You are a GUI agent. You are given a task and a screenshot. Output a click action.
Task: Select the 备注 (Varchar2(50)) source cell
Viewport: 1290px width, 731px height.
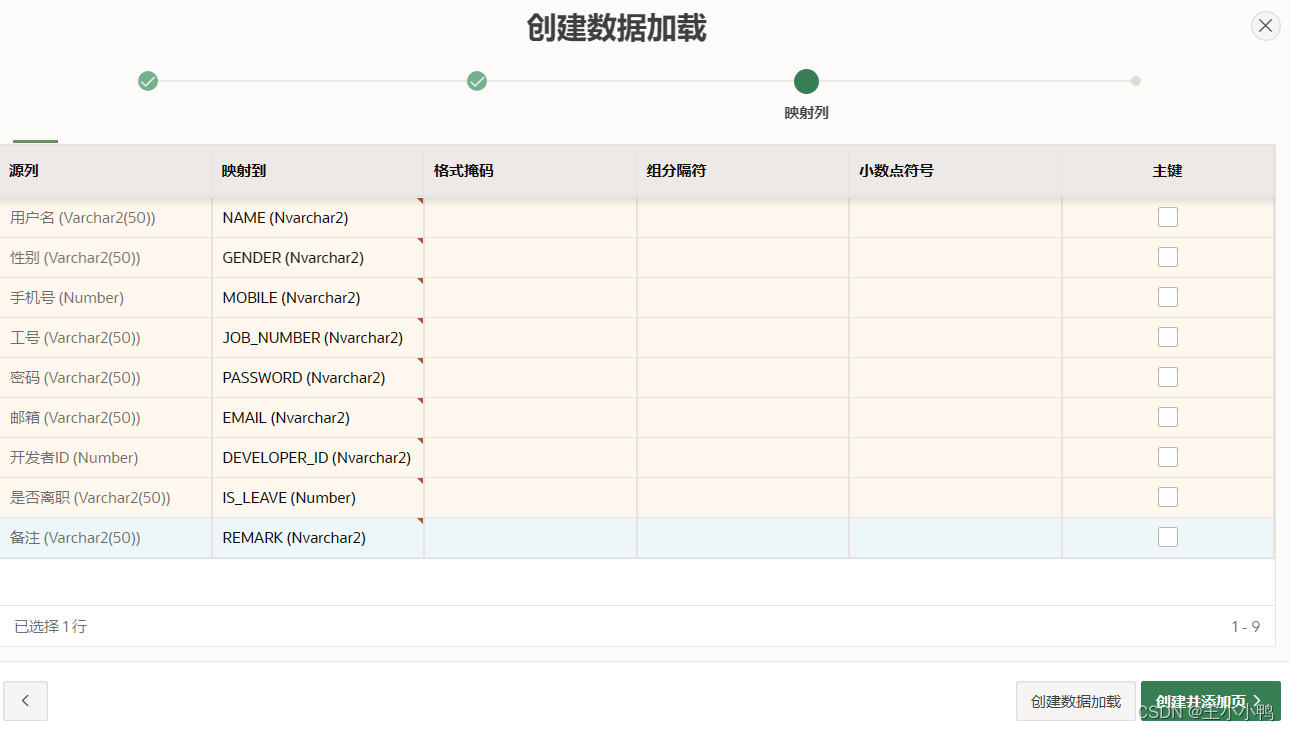click(105, 537)
